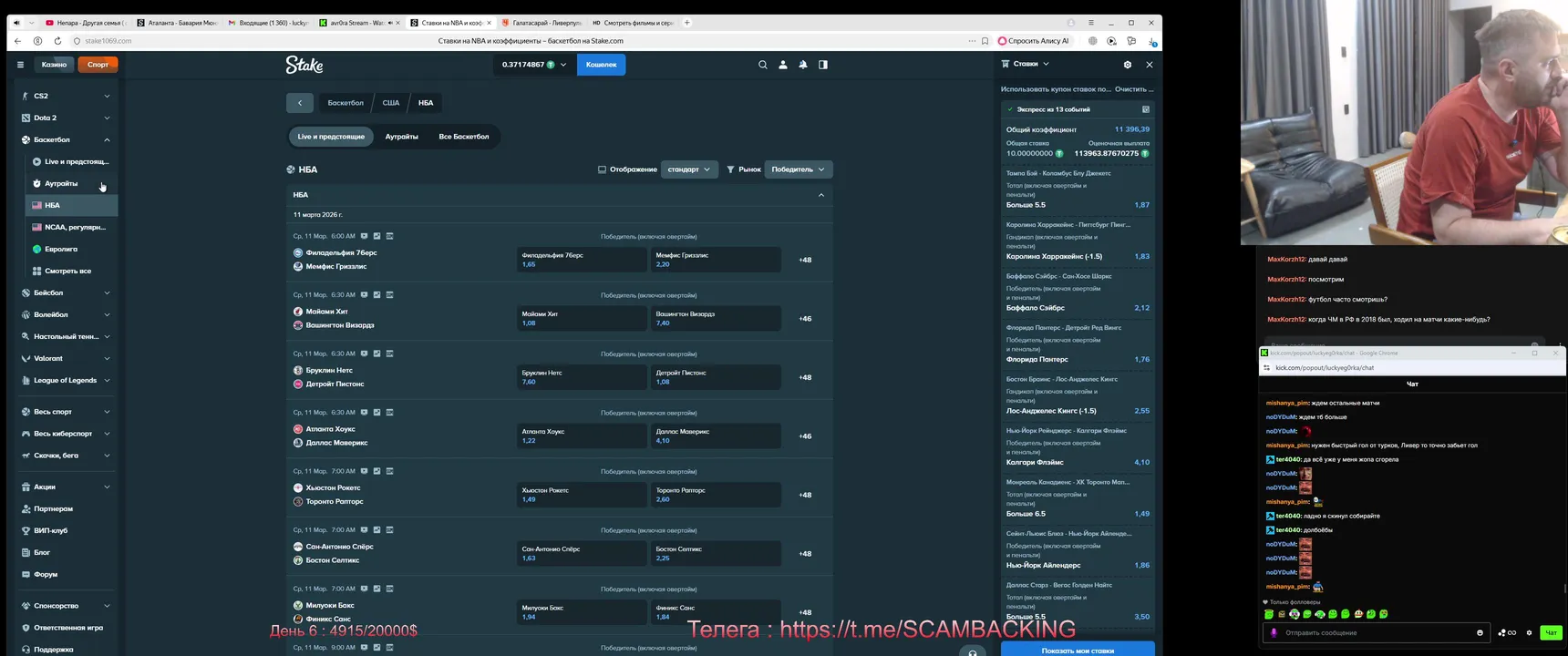Open the browser three-dots page menu

pos(972,41)
